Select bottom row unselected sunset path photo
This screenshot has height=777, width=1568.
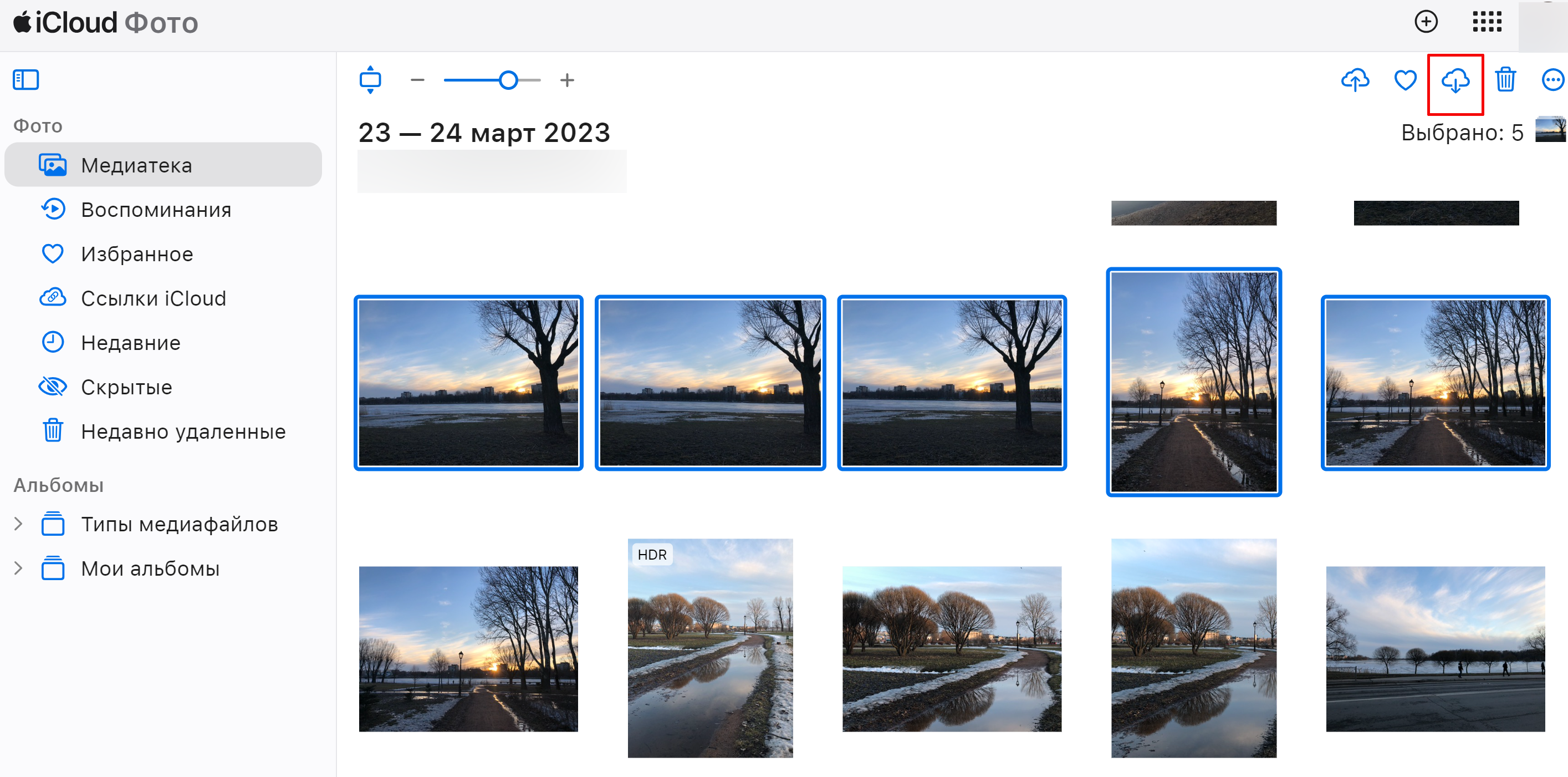(x=469, y=649)
